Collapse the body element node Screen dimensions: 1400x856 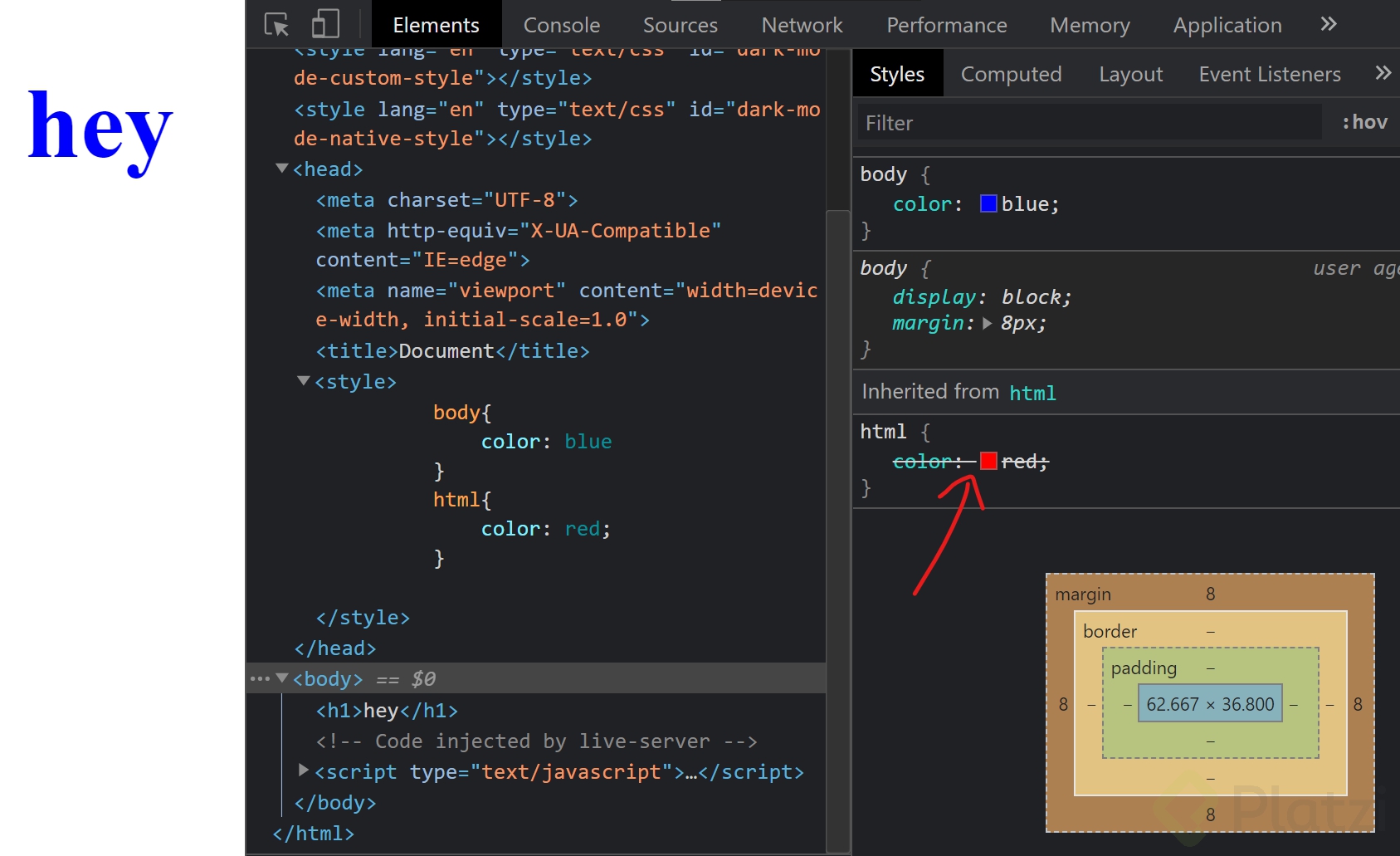coord(282,678)
